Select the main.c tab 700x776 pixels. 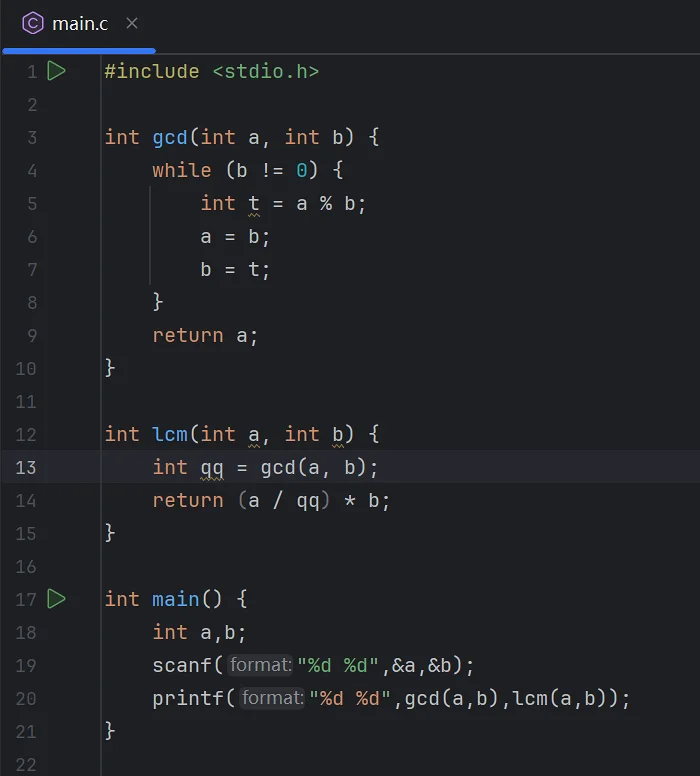click(x=80, y=24)
